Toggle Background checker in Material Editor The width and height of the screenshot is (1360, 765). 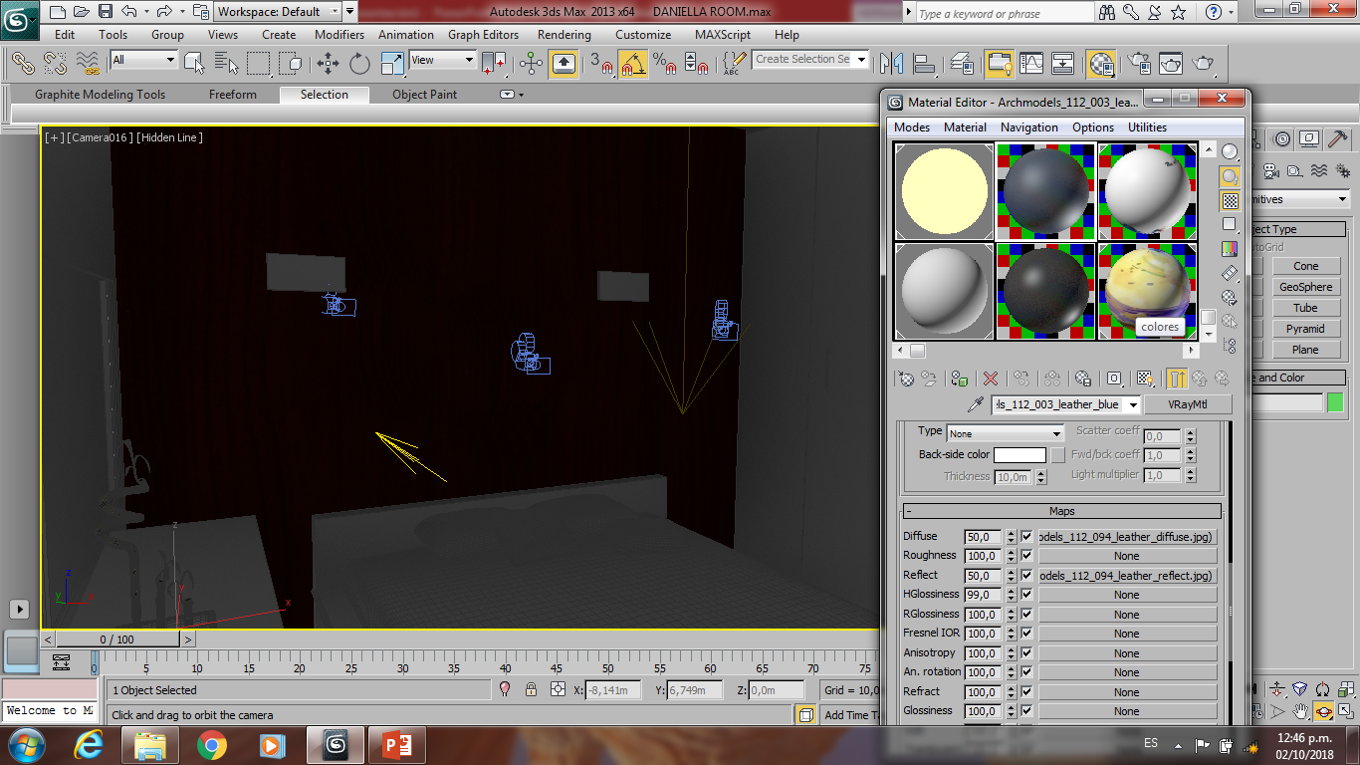(1230, 200)
